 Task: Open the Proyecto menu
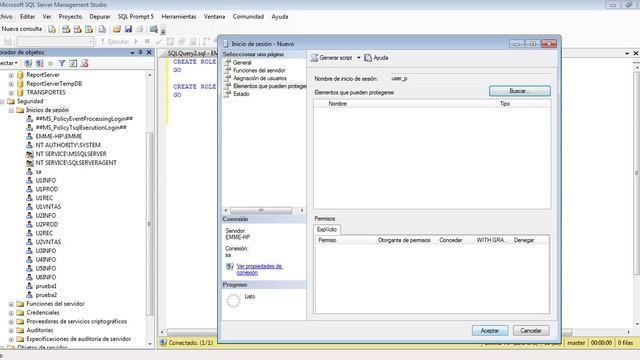(x=70, y=17)
